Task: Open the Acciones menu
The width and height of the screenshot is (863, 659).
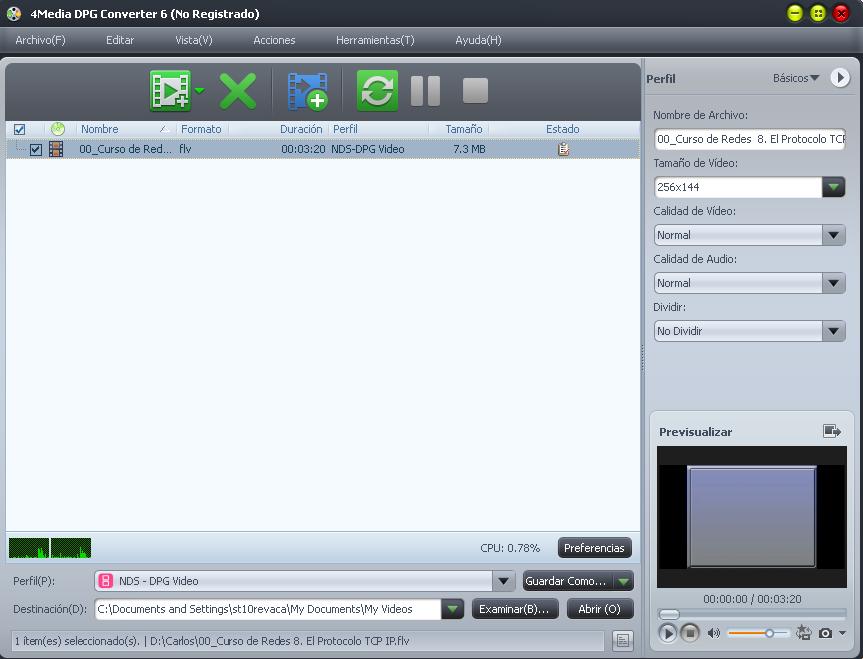Action: click(274, 40)
